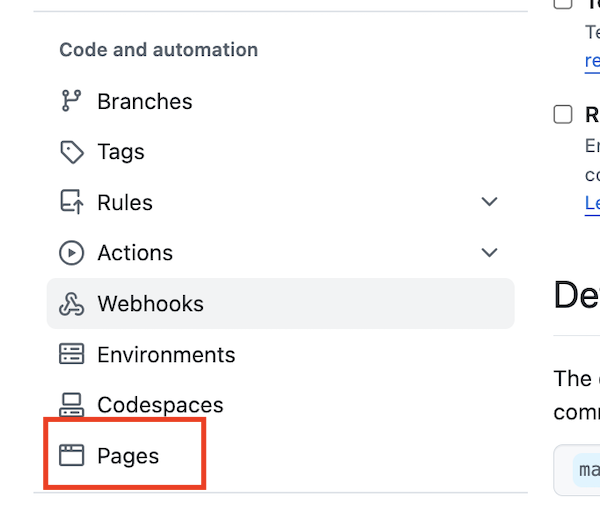Click the Tags label icon
600x512 pixels.
pyautogui.click(x=71, y=152)
